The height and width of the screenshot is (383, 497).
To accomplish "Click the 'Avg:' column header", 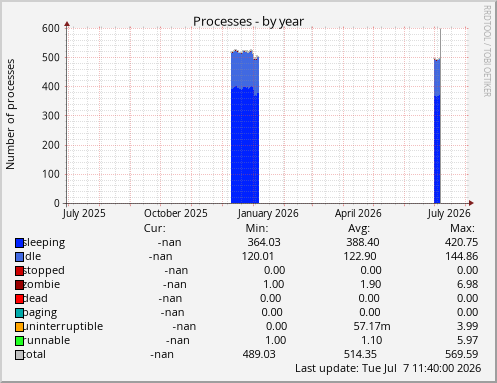I will pyautogui.click(x=359, y=228).
